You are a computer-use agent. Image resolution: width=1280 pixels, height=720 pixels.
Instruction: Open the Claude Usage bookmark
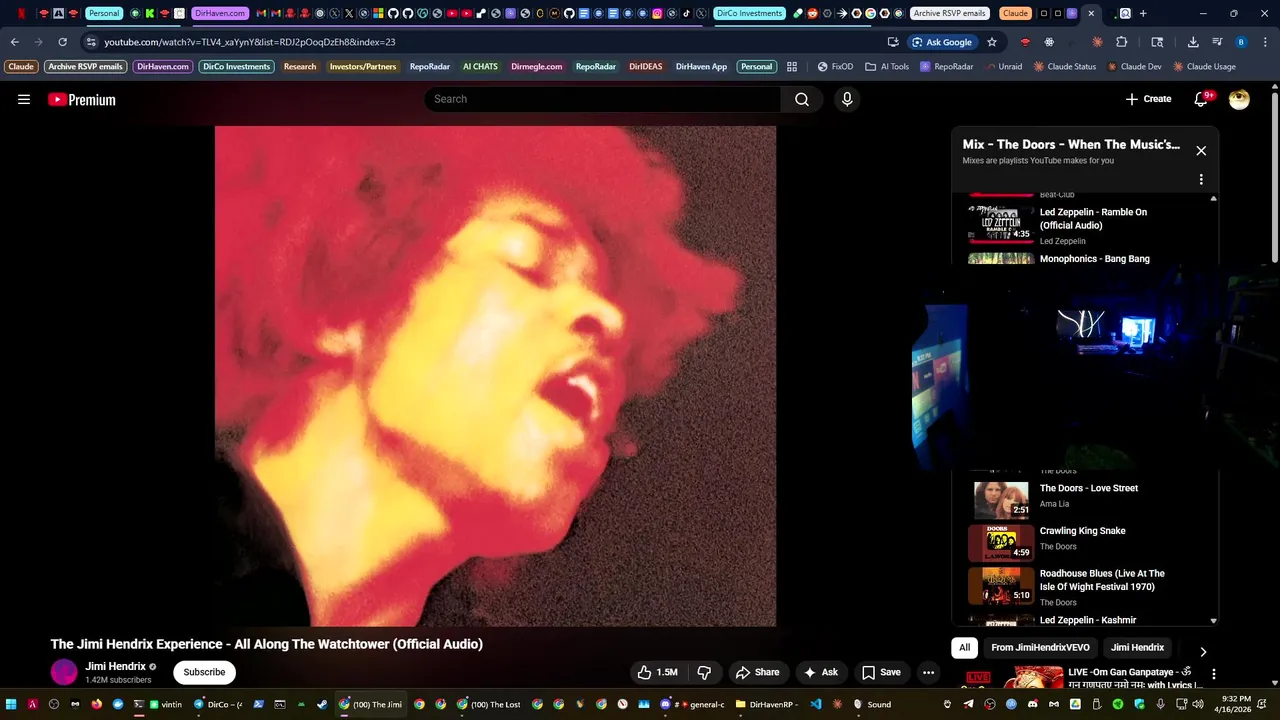pos(1205,67)
